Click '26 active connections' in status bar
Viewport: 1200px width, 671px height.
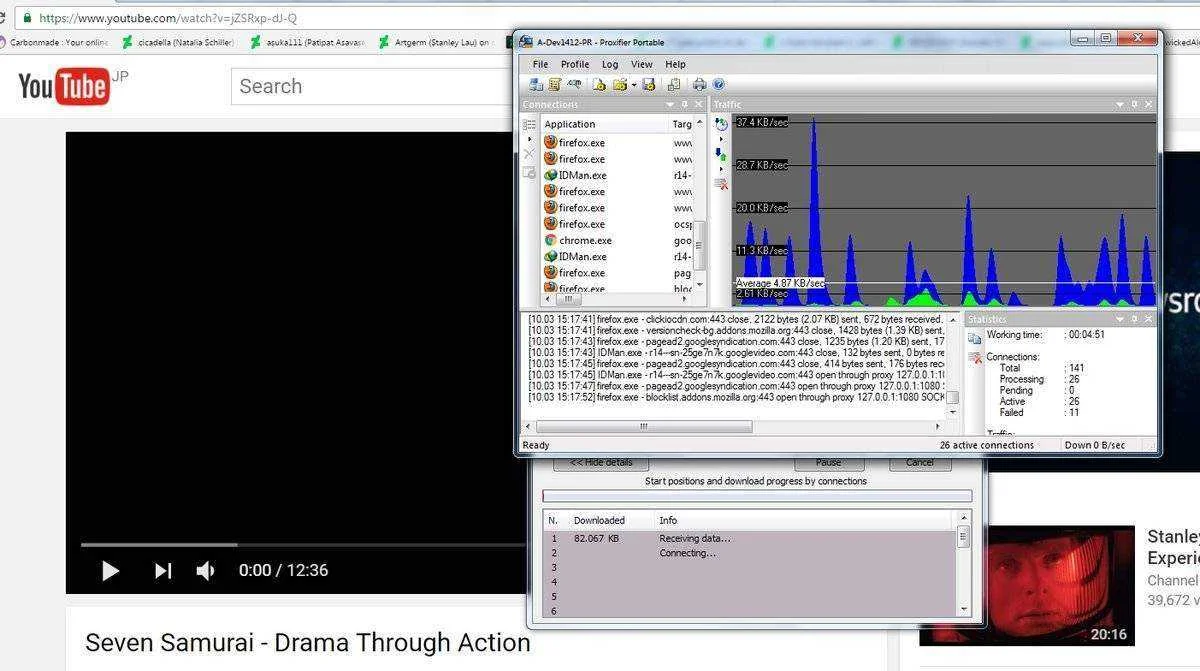[x=986, y=445]
